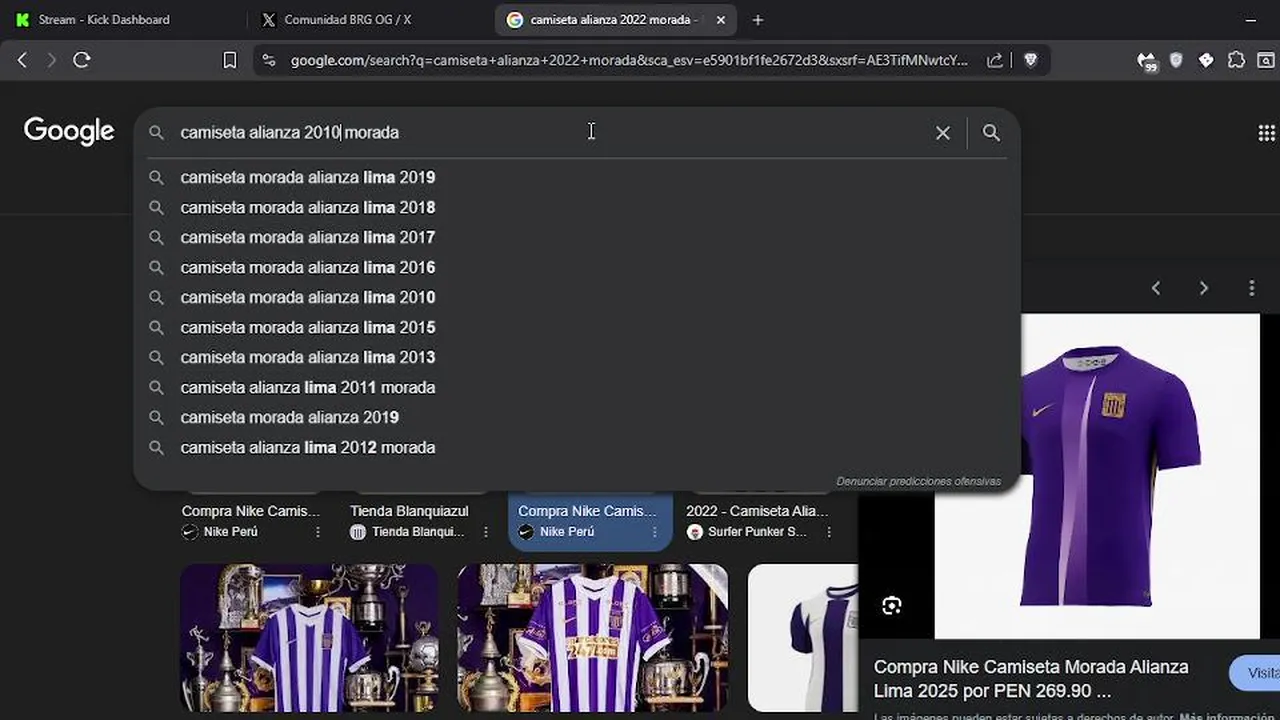Open the extension with 99 badge
Viewport: 1280px width, 720px height.
point(1147,61)
